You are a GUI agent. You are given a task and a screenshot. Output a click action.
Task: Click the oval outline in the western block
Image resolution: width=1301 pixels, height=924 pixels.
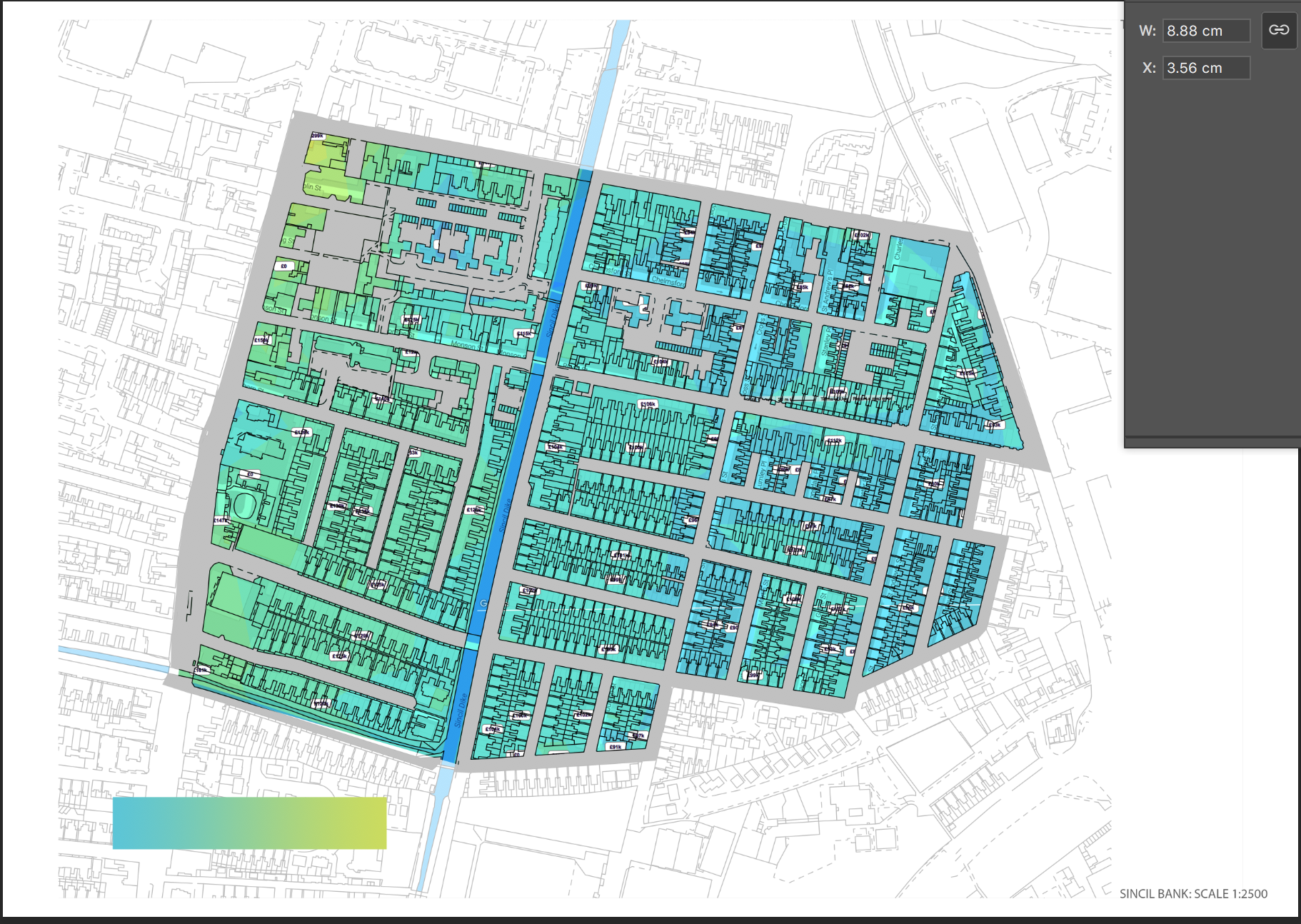243,505
